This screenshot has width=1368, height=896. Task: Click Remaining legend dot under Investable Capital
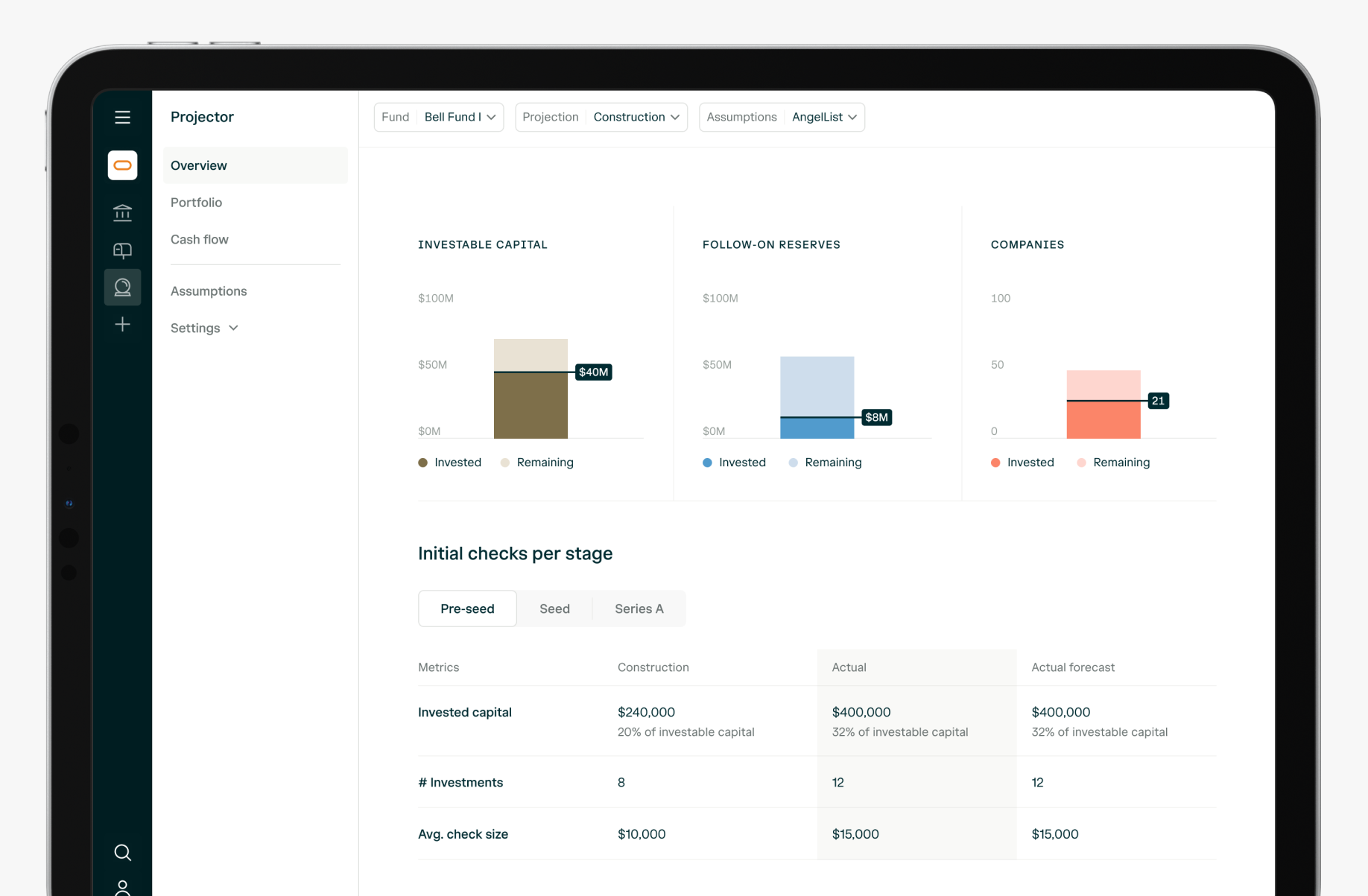coord(505,463)
